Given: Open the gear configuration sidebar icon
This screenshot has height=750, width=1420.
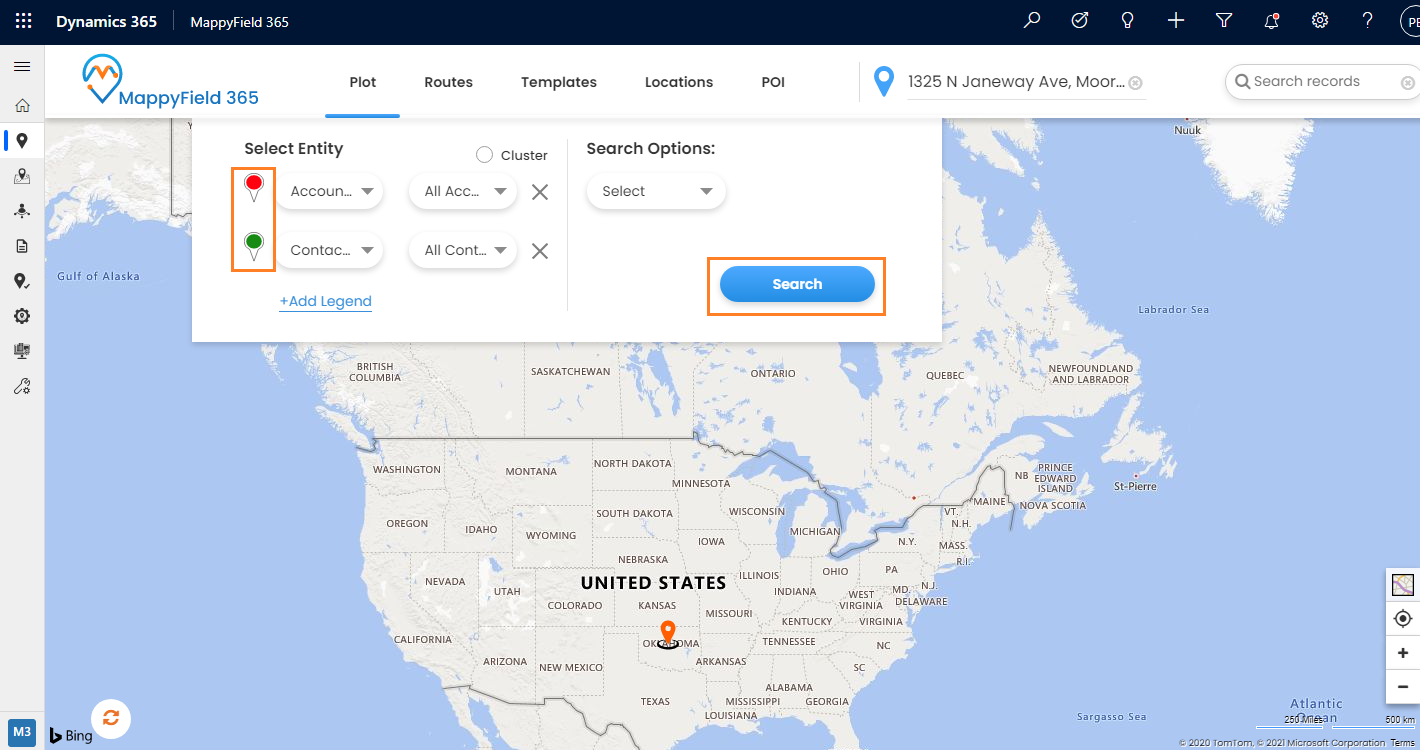Looking at the screenshot, I should coord(22,316).
